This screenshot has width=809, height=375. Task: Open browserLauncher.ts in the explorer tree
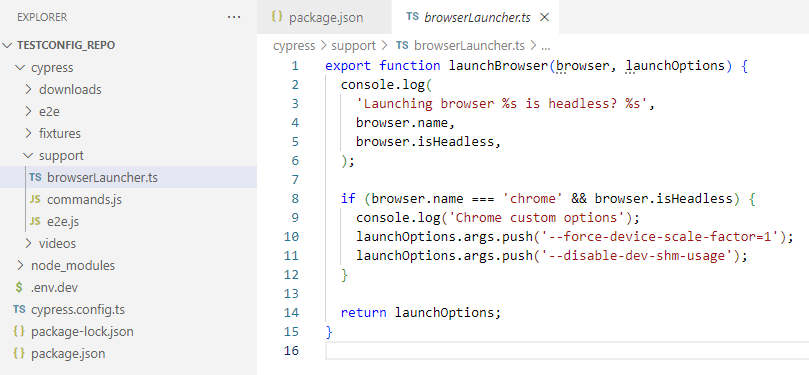[x=128, y=177]
